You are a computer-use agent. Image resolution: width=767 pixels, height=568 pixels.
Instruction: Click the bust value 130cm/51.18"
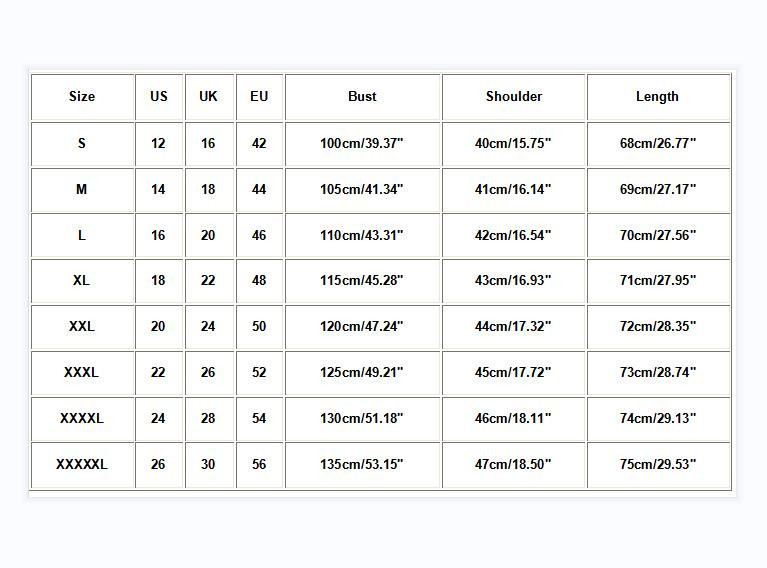pos(362,418)
